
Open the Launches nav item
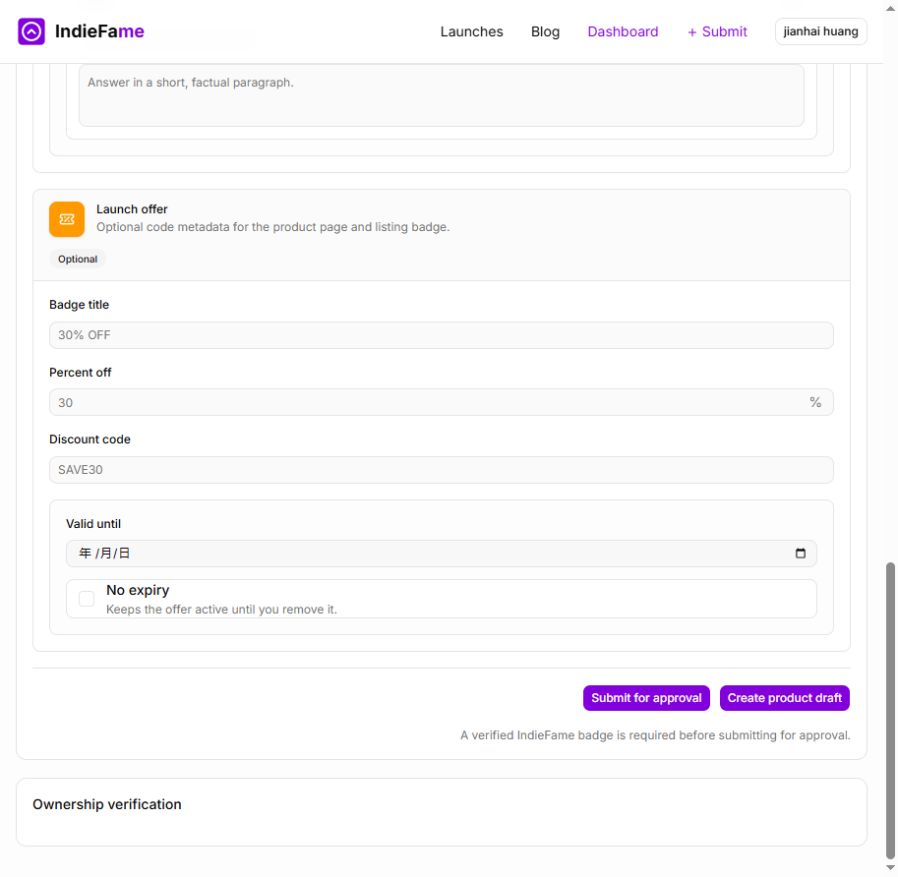[x=471, y=32]
